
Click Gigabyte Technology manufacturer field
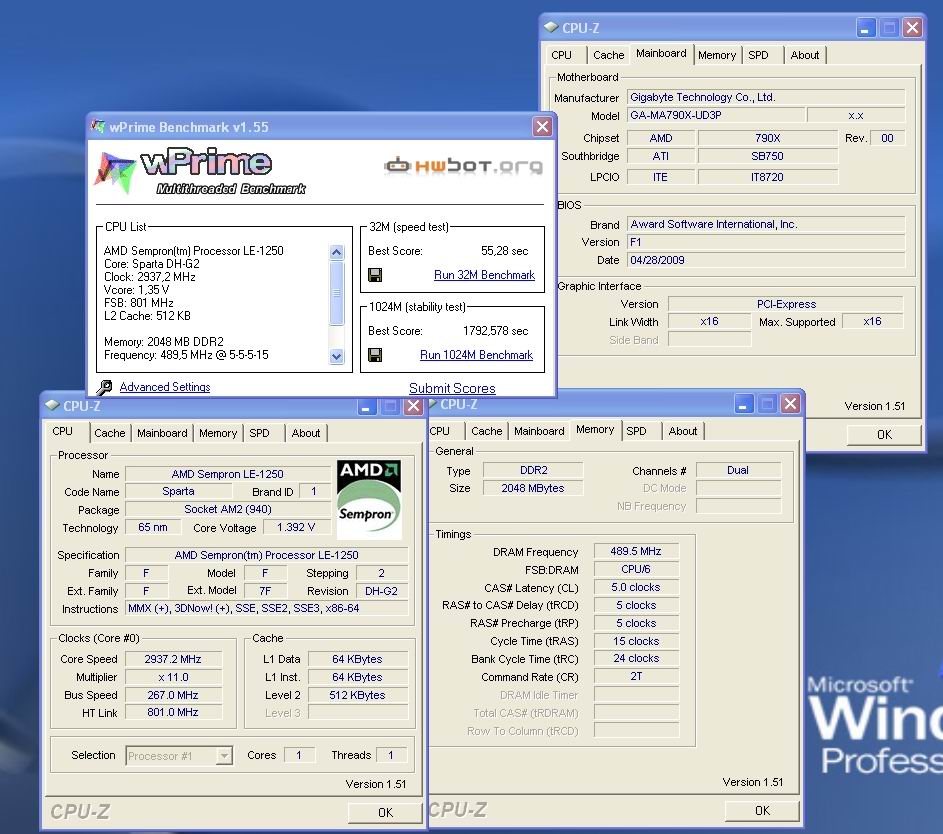[x=766, y=97]
